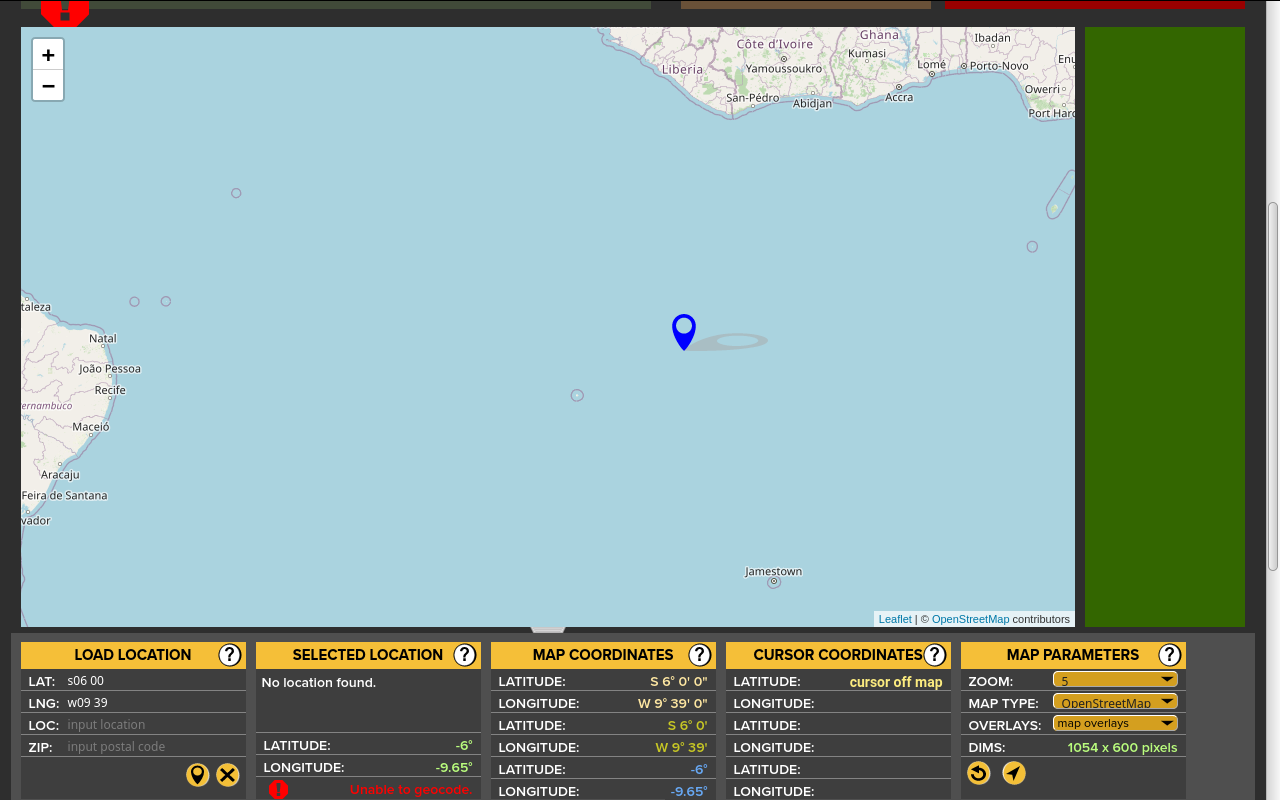Screen dimensions: 1280x800
Task: Click the collapse handle below the map
Action: [548, 630]
